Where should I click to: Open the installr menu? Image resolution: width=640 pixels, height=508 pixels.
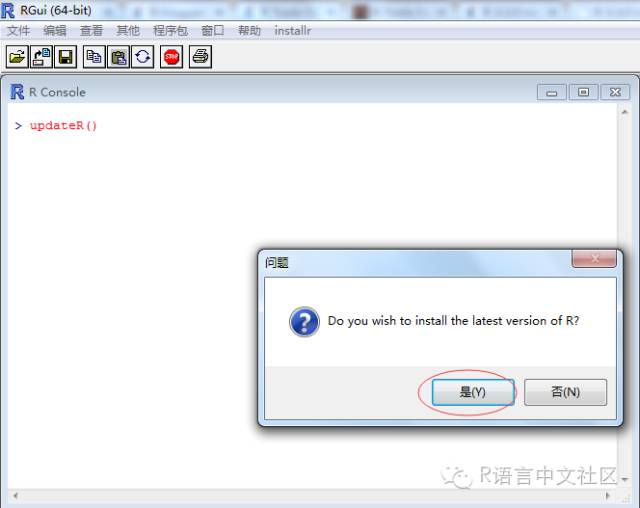point(293,31)
